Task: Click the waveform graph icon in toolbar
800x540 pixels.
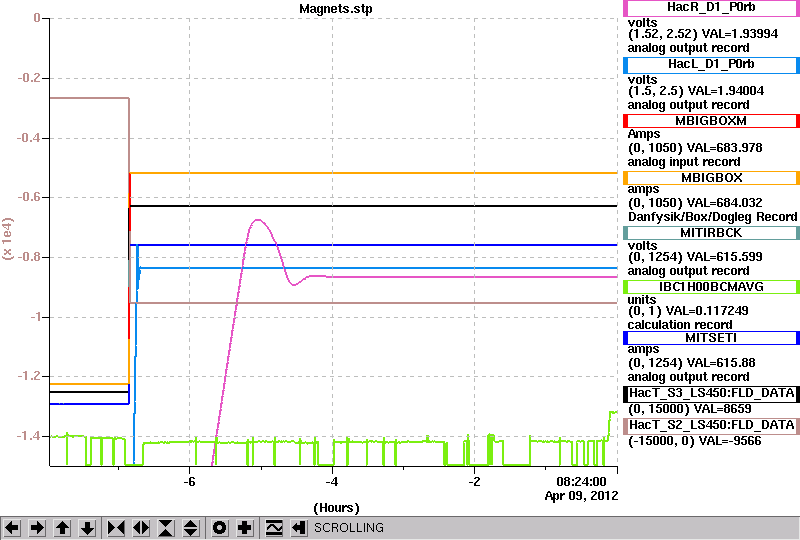Action: 274,528
